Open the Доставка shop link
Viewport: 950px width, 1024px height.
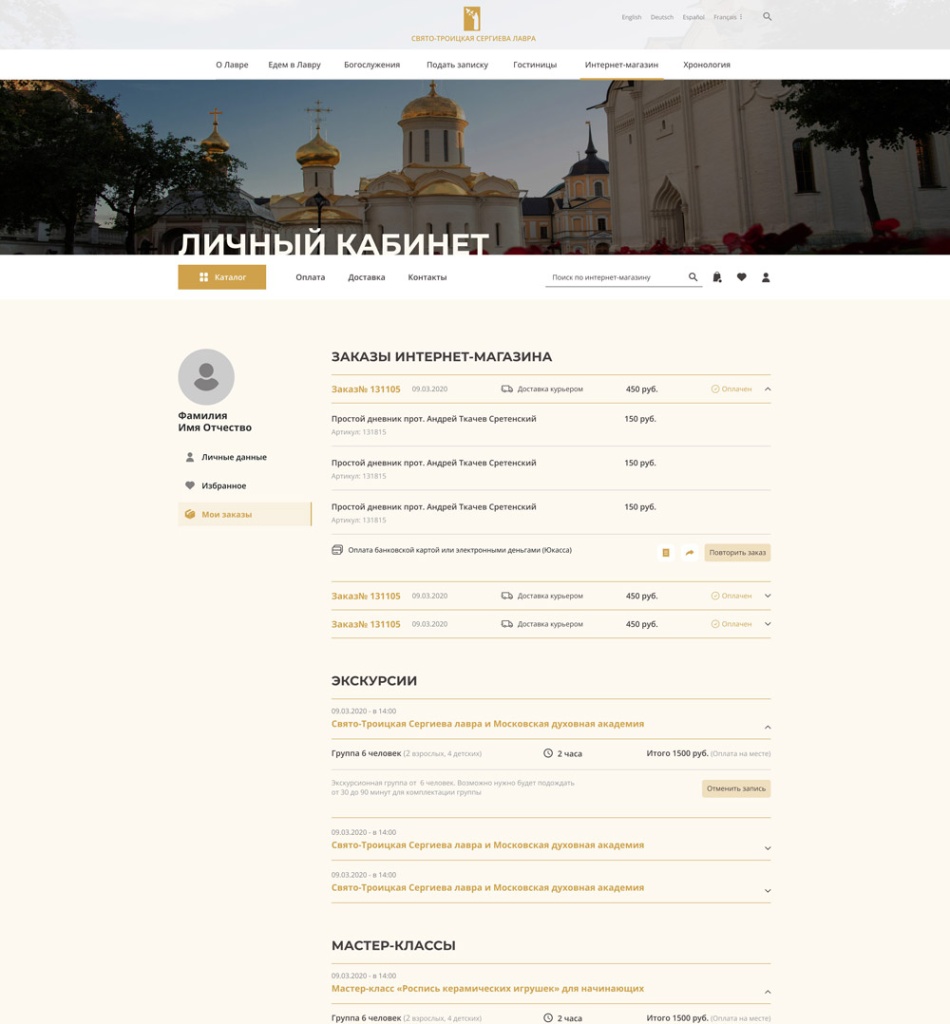click(x=366, y=277)
